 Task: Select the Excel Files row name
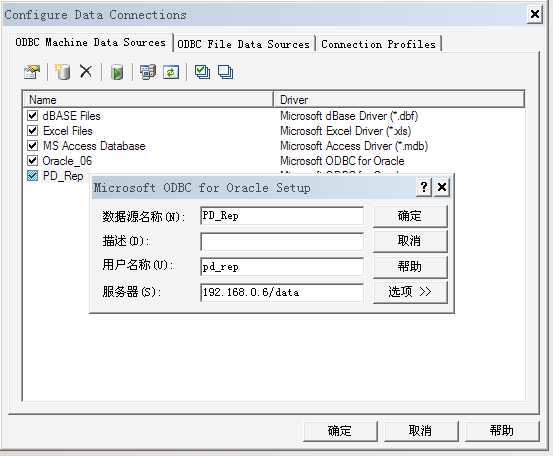[68, 131]
